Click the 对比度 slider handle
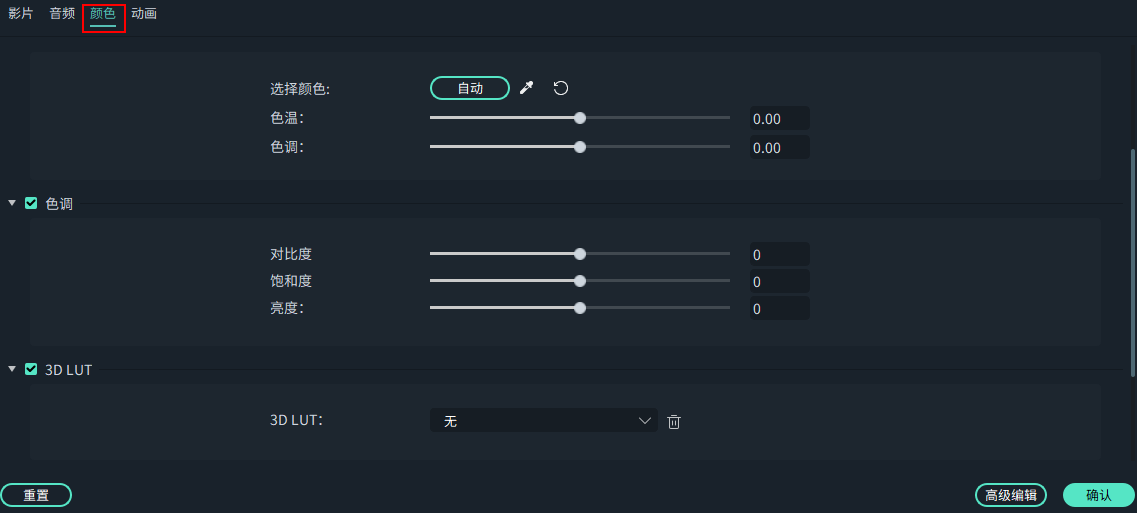The height and width of the screenshot is (513, 1137). 580,254
